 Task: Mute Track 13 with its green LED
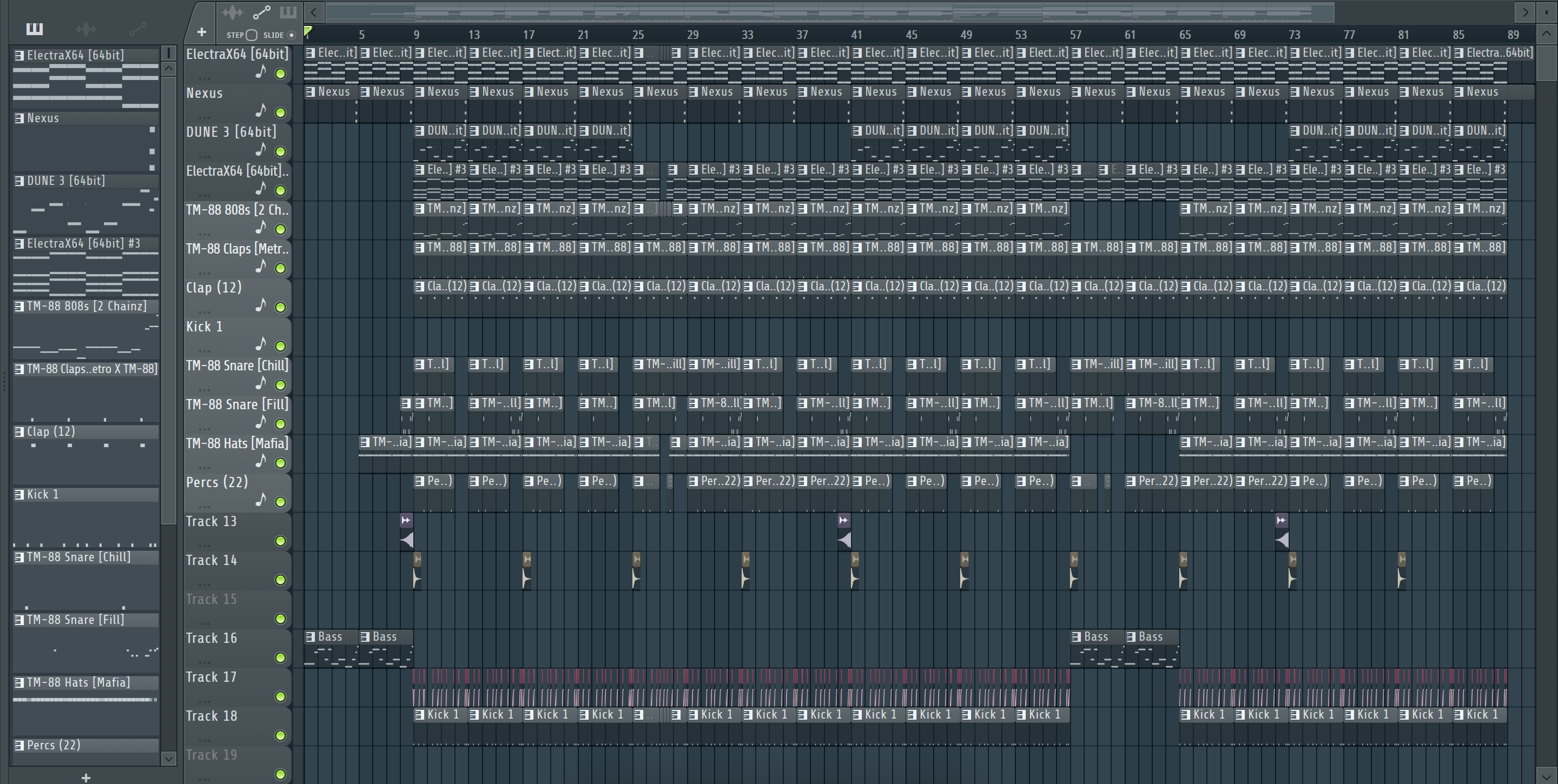(280, 541)
